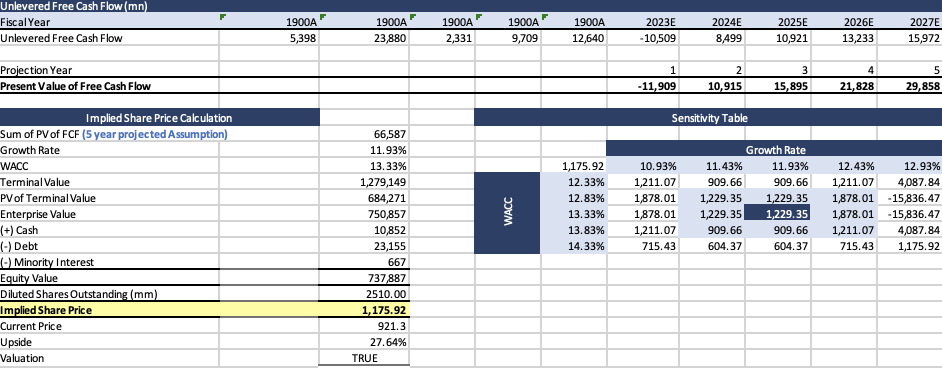
Task: Select the Enterprise Value cell 750,857
Action: click(364, 214)
